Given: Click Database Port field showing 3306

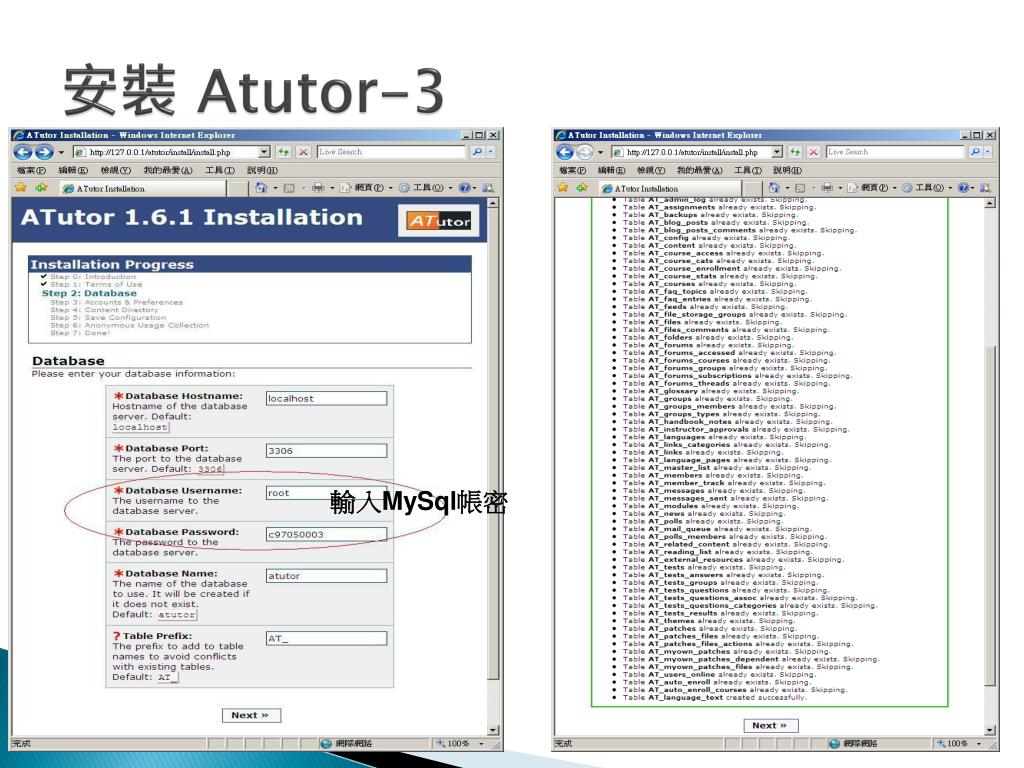Looking at the screenshot, I should click(326, 451).
